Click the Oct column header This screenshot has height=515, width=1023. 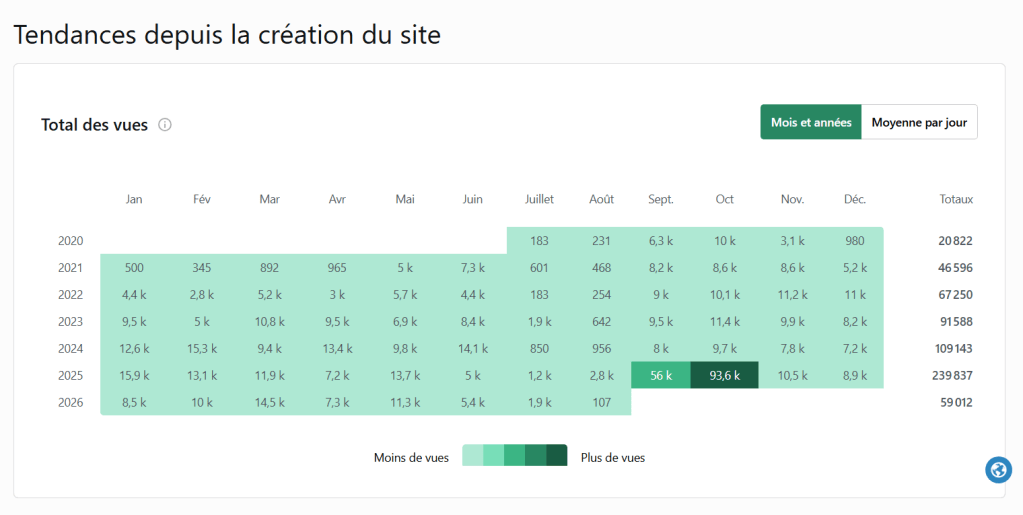[x=724, y=199]
